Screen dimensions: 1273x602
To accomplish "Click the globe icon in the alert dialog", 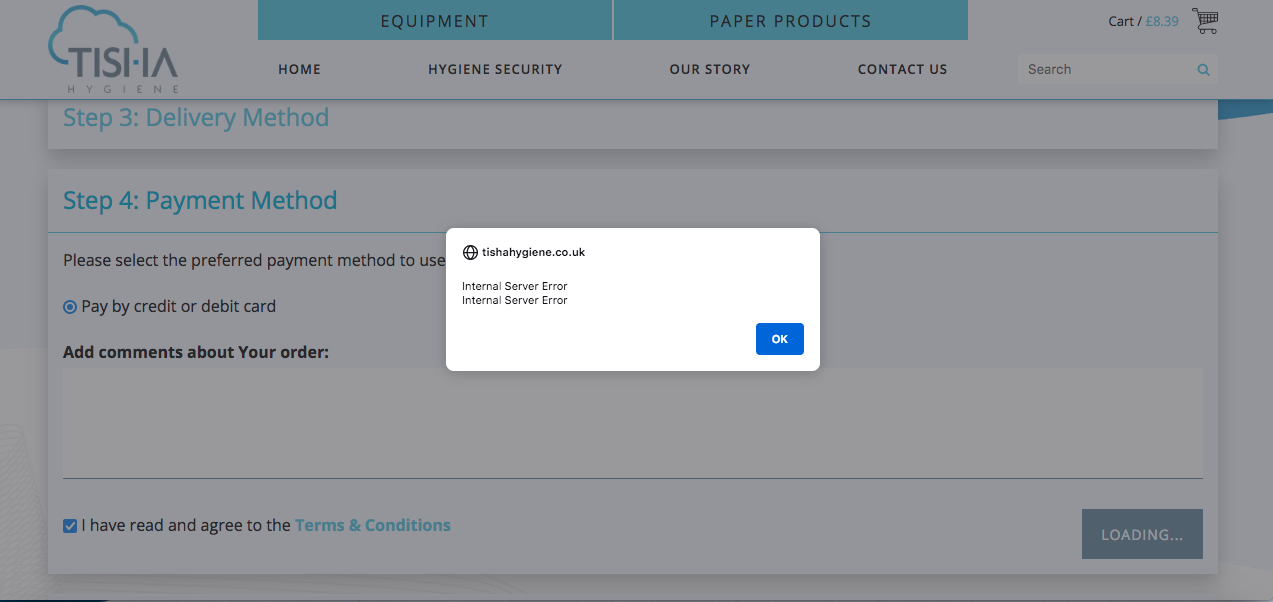I will [470, 253].
